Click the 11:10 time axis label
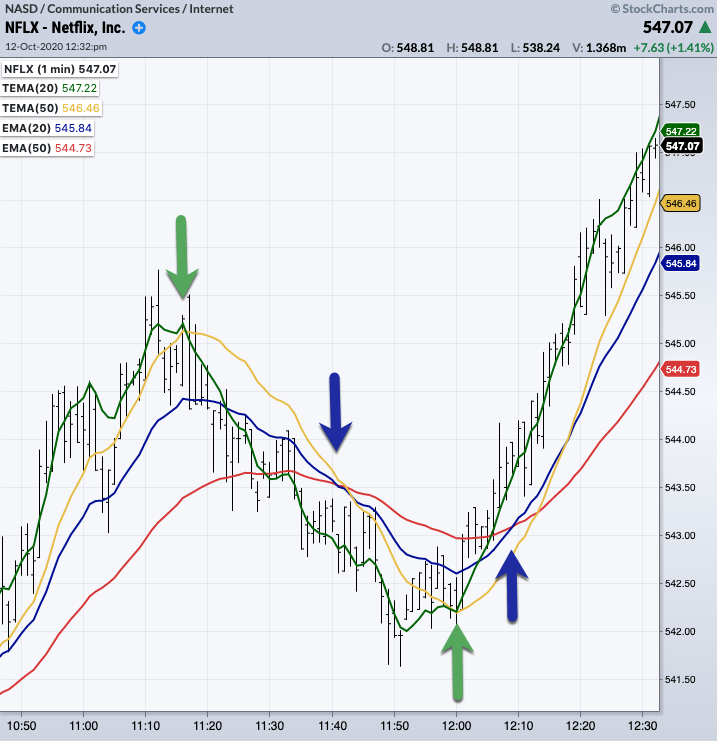Viewport: 717px width, 741px height. (146, 725)
